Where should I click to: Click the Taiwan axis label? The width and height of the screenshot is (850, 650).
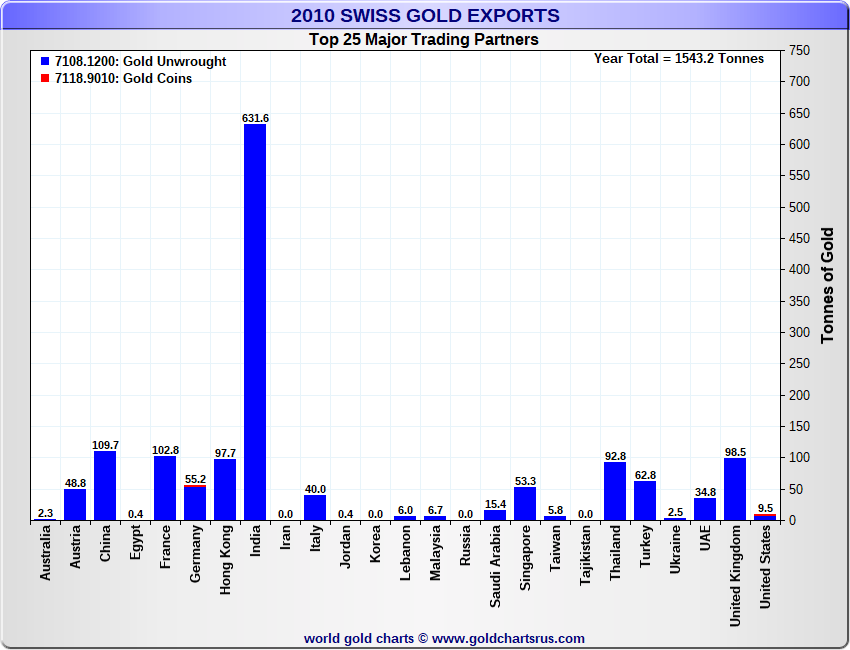[555, 548]
